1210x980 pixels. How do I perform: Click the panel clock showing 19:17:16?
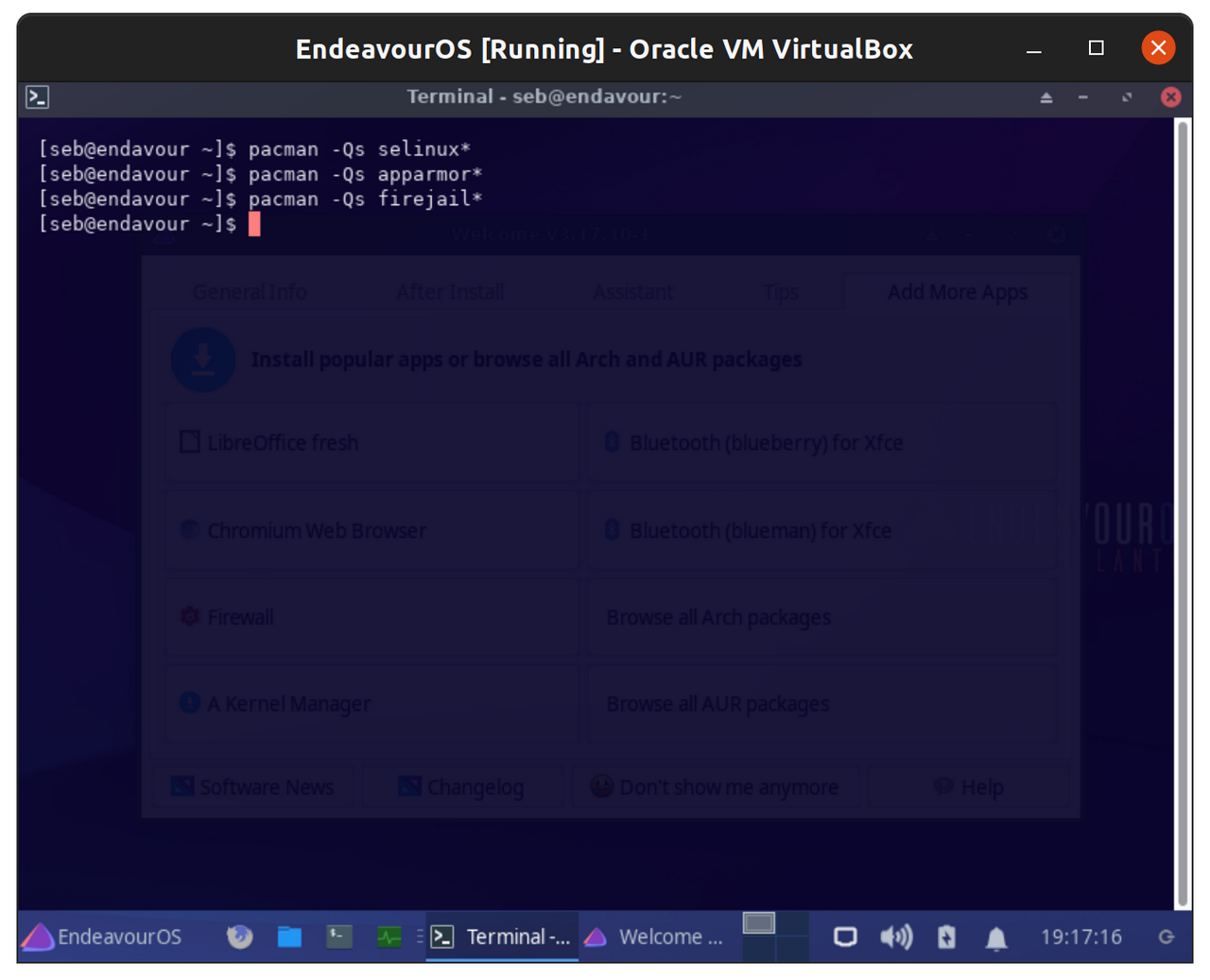1080,937
